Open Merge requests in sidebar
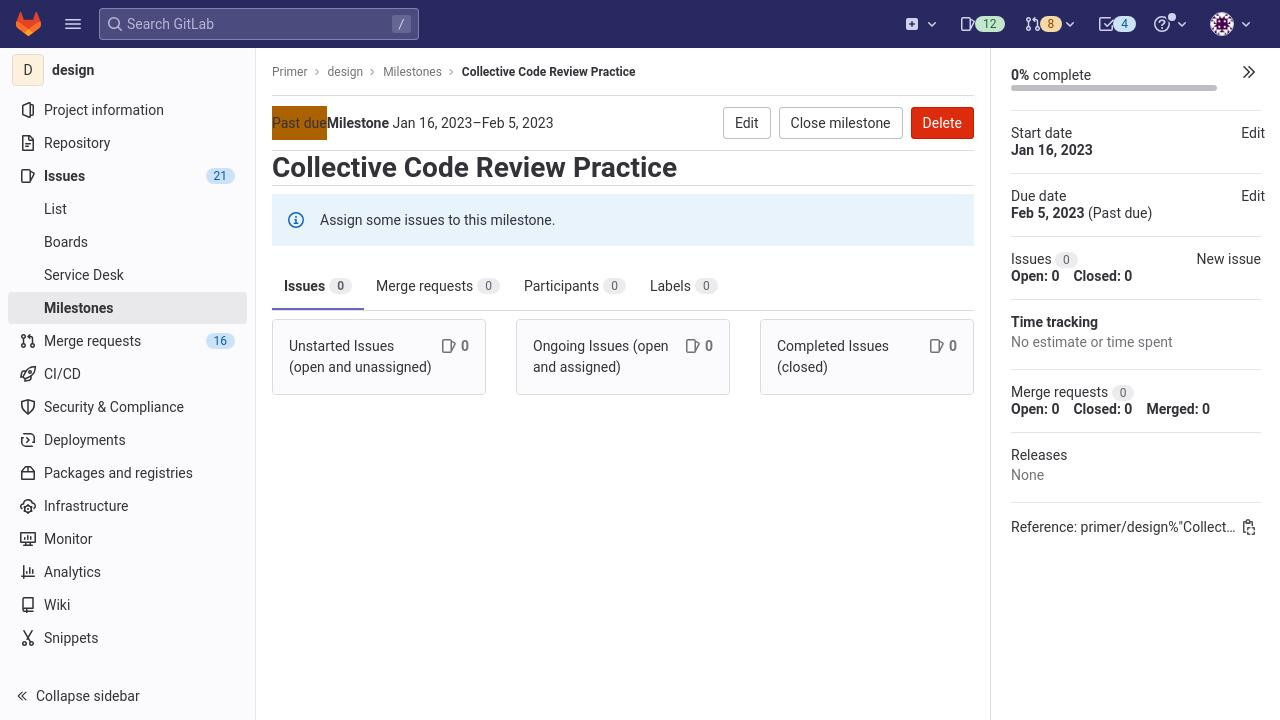The height and width of the screenshot is (720, 1280). coord(127,341)
